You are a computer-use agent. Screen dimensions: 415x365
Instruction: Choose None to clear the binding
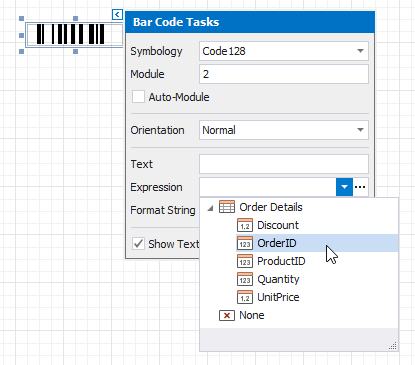[252, 315]
